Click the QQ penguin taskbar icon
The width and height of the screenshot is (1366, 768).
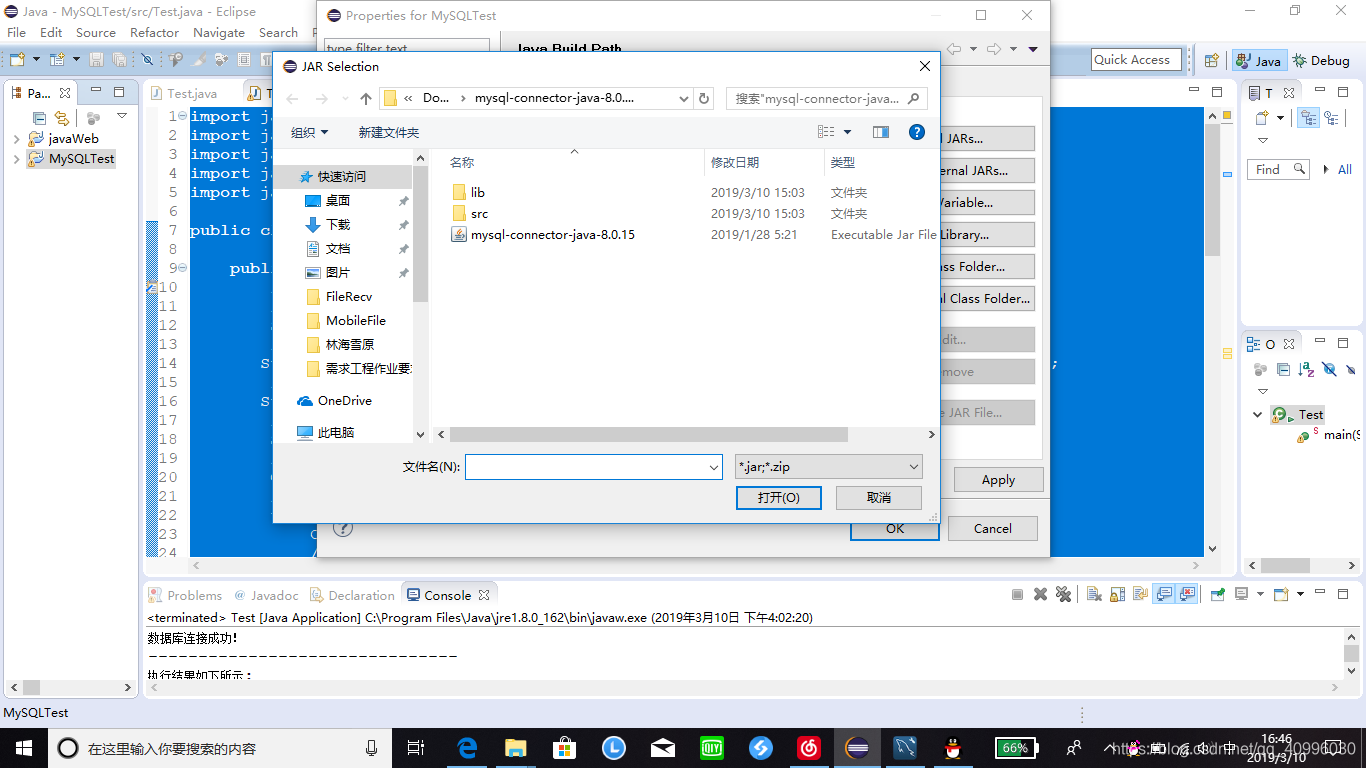[954, 748]
